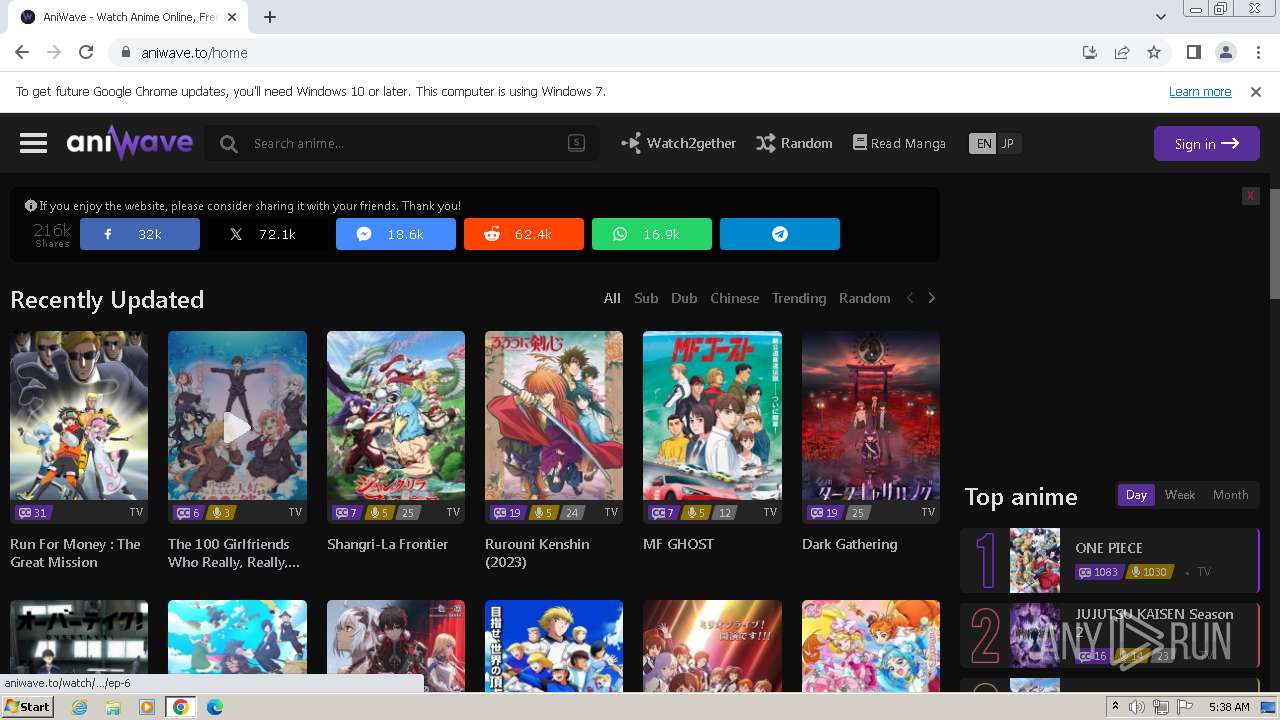
Task: Select the Random filter tab
Action: click(864, 298)
